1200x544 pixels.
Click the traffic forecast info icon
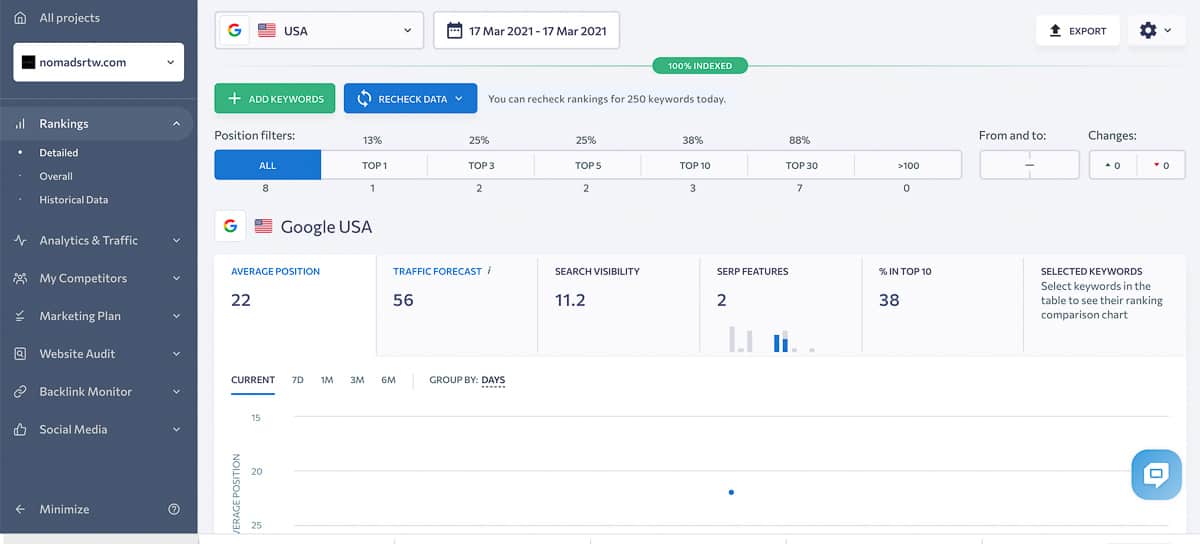point(489,271)
